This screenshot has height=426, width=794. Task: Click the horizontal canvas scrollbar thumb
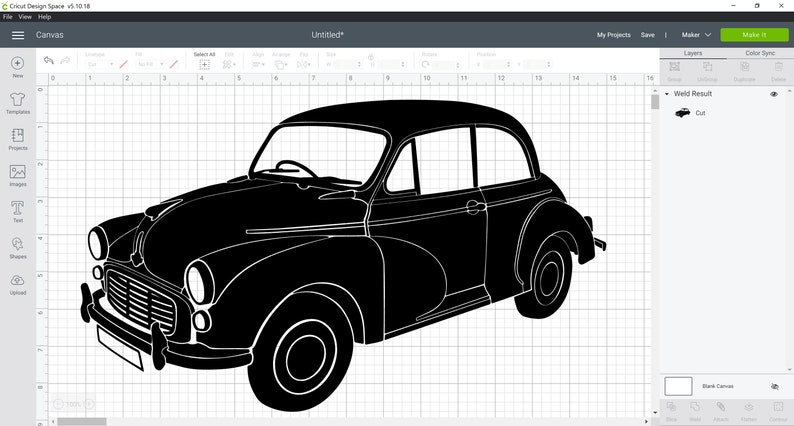click(x=82, y=421)
